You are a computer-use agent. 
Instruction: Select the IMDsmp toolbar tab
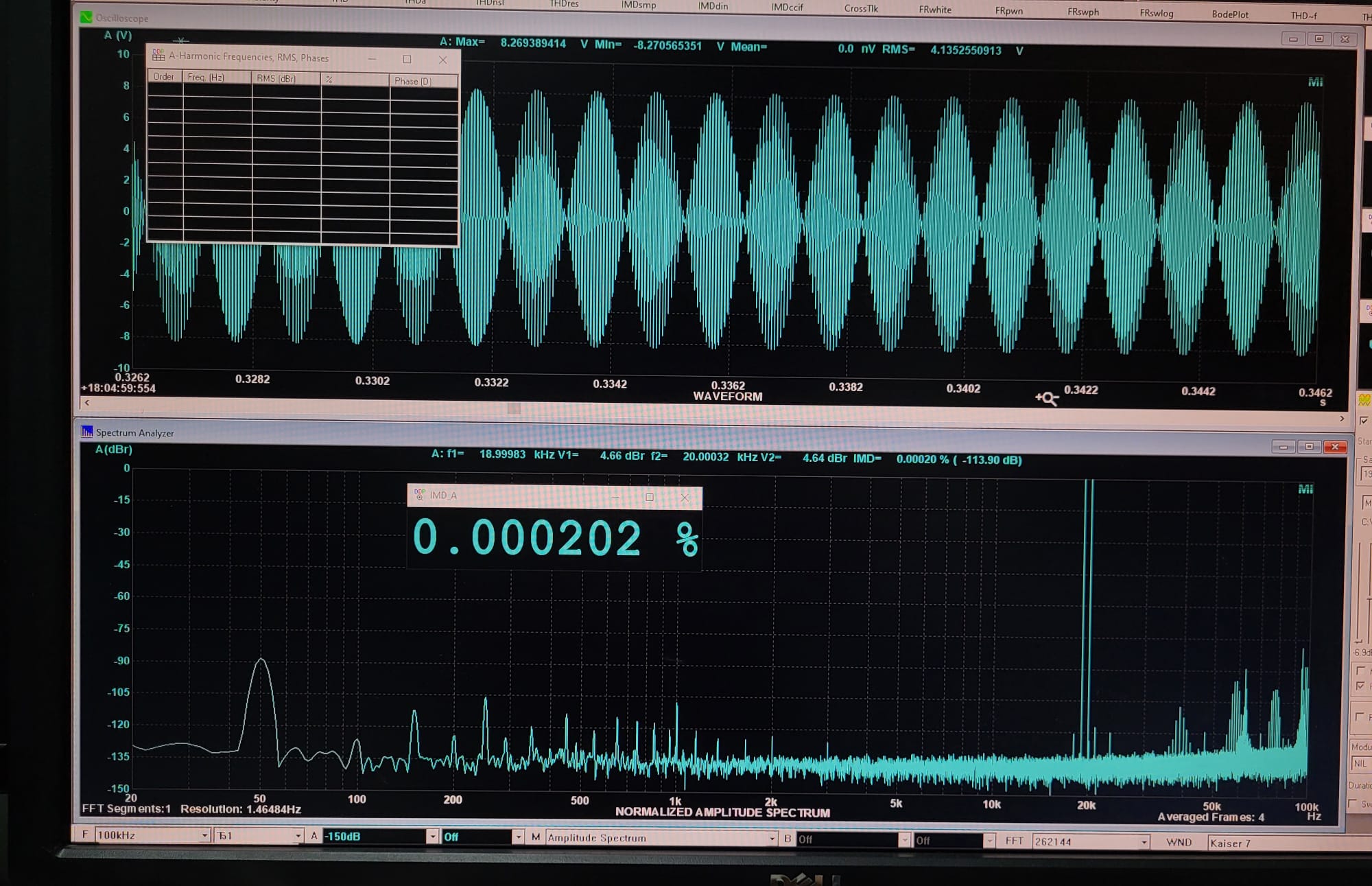pyautogui.click(x=639, y=5)
